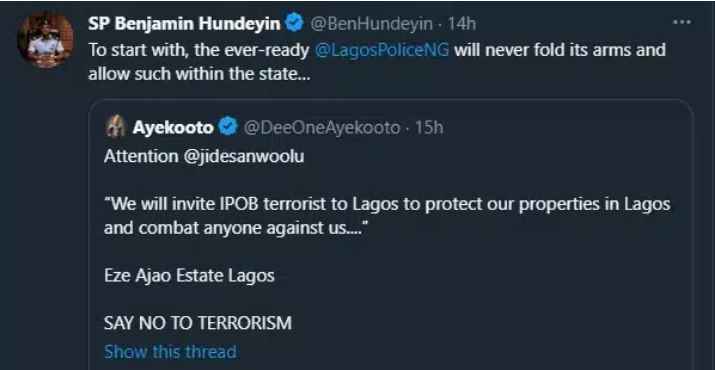Click the @jidesanwoolu mention in quoted tweet

click(244, 156)
